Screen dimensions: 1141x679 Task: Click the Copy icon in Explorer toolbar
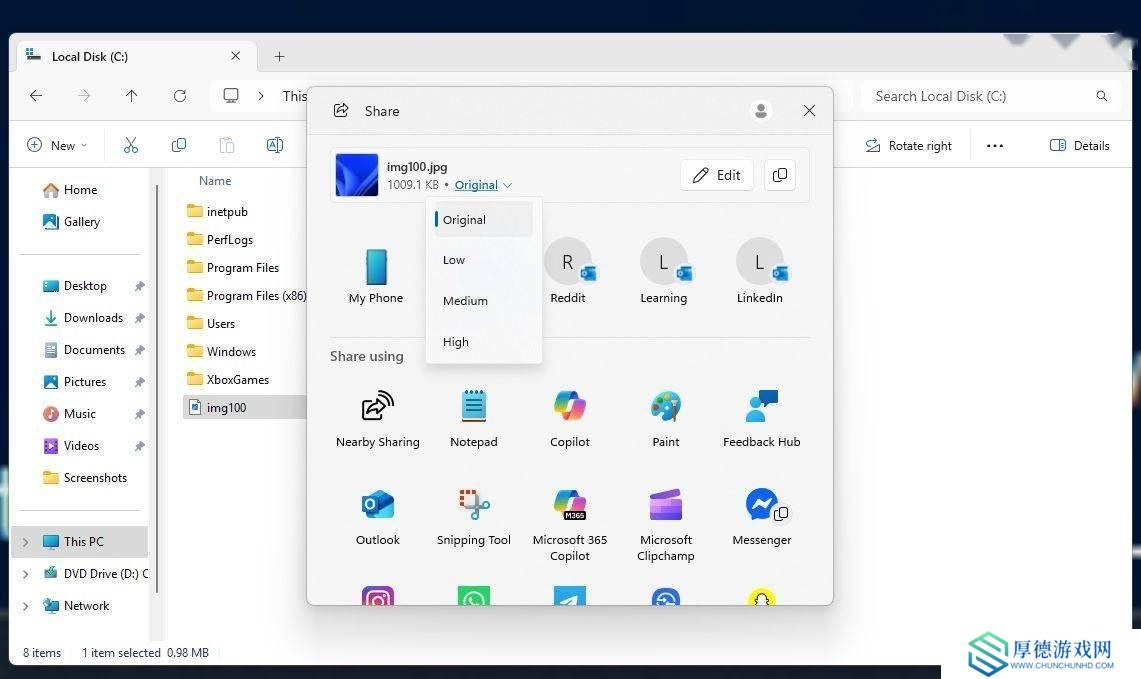pos(178,146)
